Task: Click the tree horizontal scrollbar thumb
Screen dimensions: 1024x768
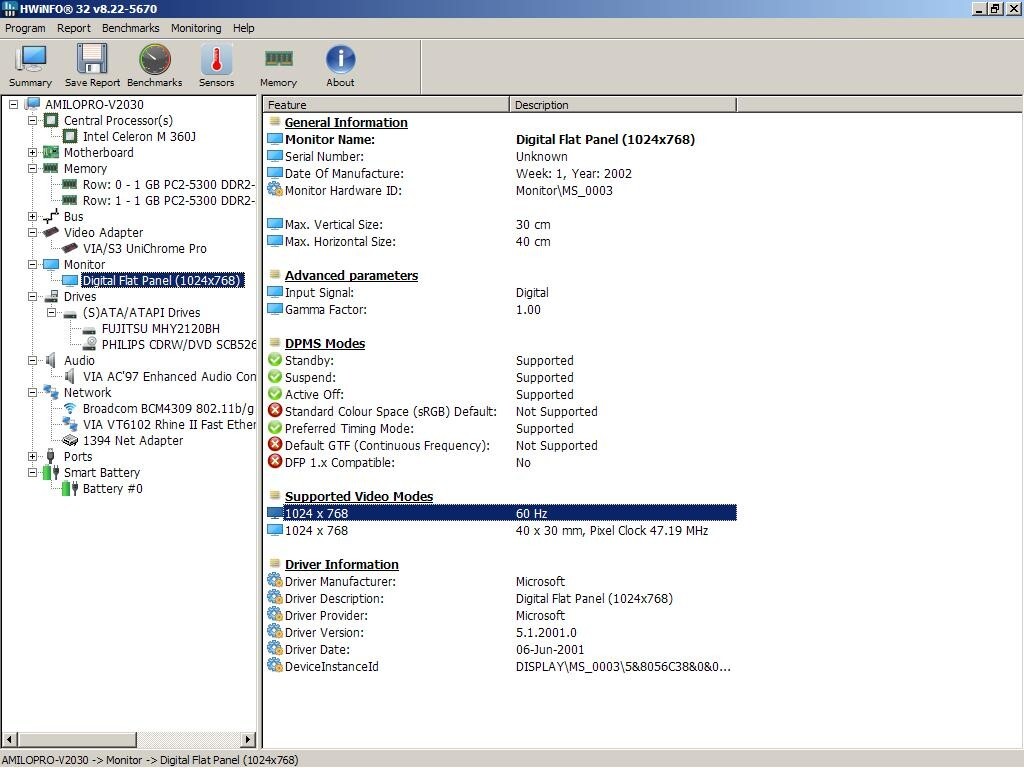Action: click(x=77, y=740)
